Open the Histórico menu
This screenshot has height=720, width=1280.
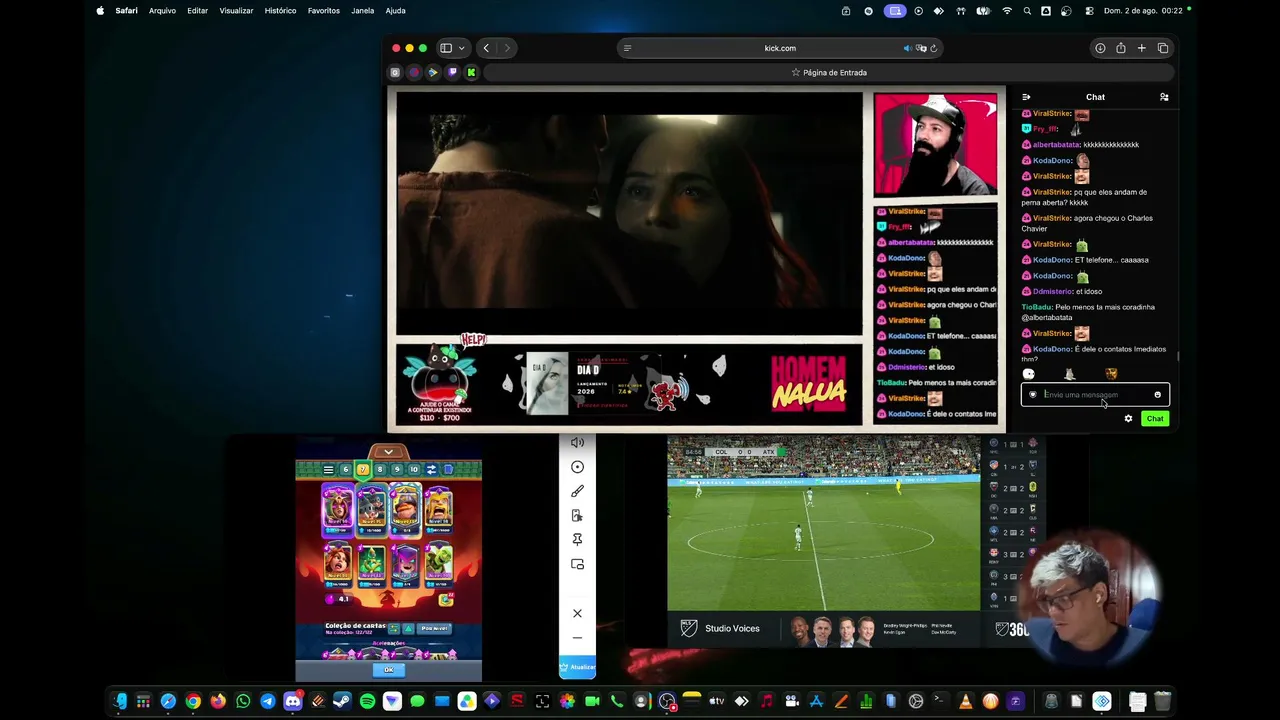tap(280, 11)
